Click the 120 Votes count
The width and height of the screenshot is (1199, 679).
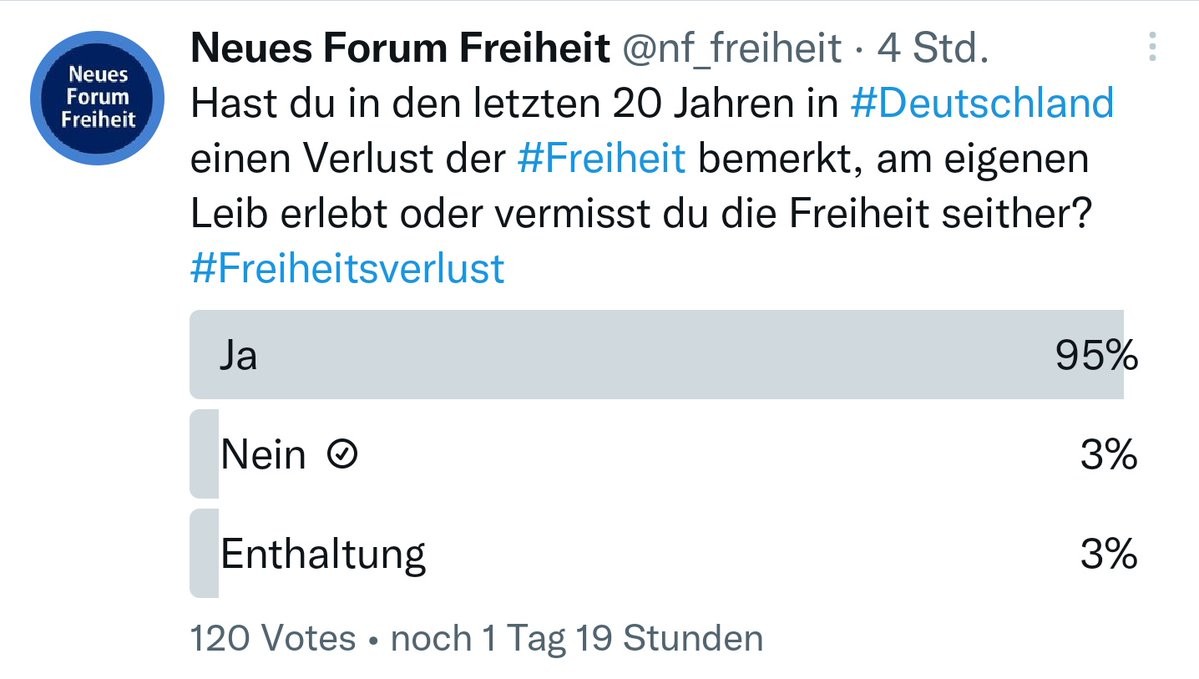pos(272,638)
